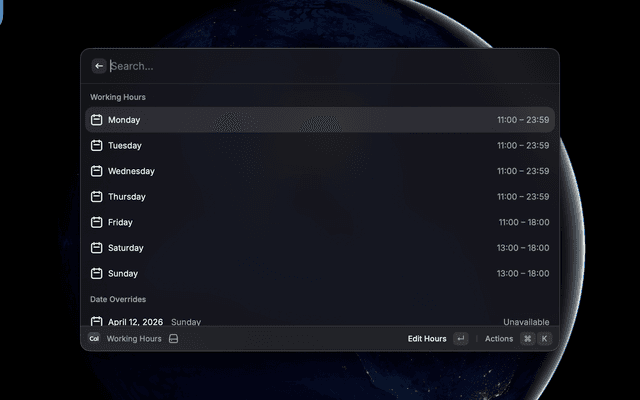Screen dimensions: 640x400
Task: Click the Tuesday calendar icon
Action: click(x=97, y=145)
